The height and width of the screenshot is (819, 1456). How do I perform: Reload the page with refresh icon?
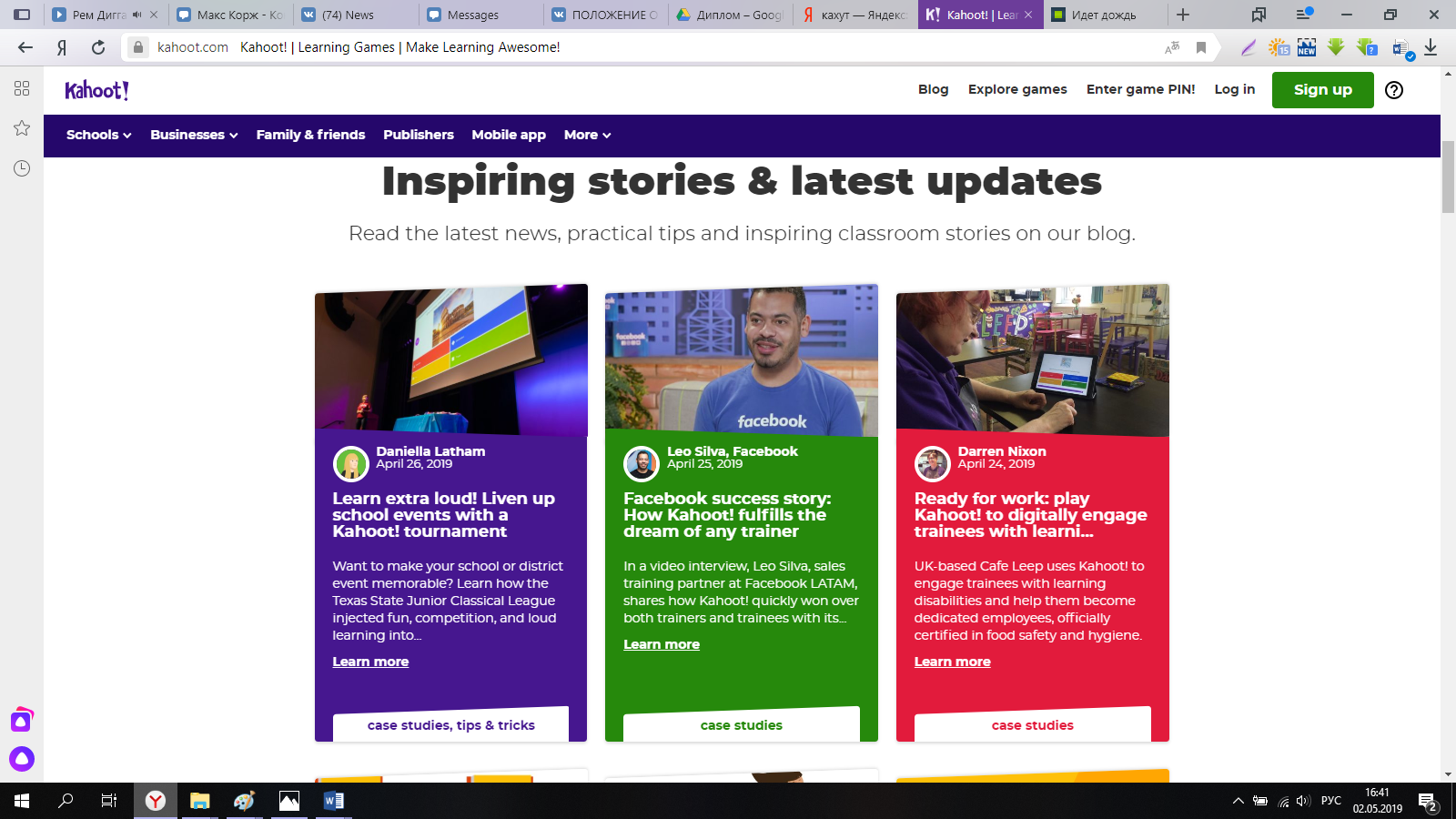coord(98,47)
